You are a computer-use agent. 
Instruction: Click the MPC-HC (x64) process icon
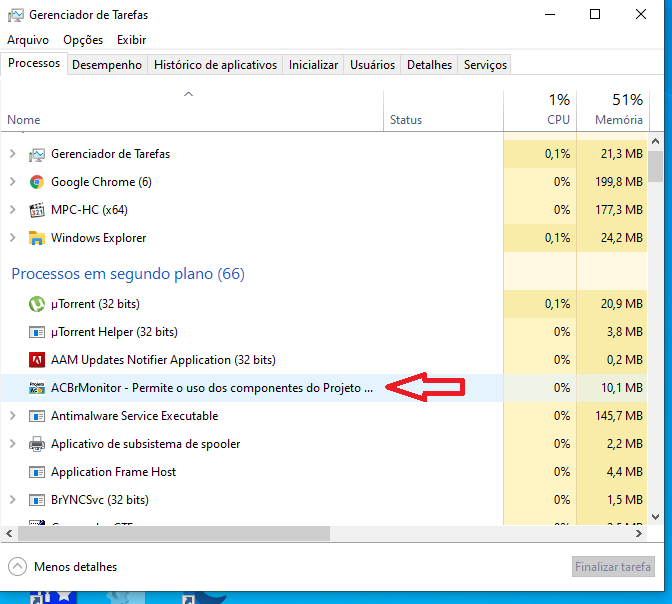[37, 210]
